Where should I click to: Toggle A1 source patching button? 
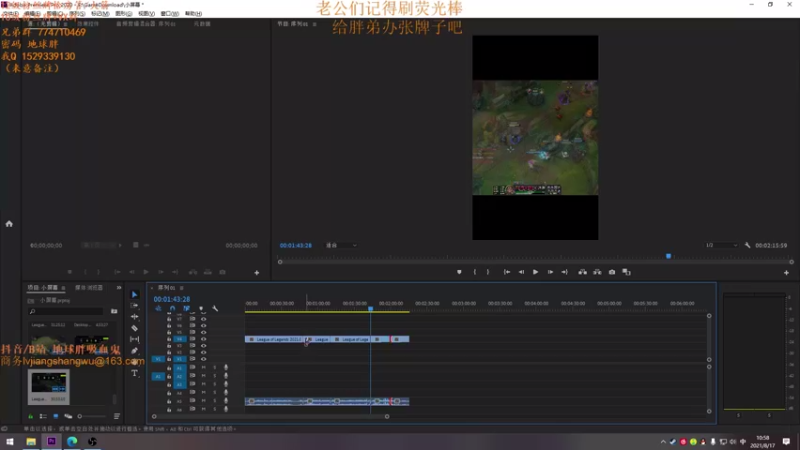[158, 376]
